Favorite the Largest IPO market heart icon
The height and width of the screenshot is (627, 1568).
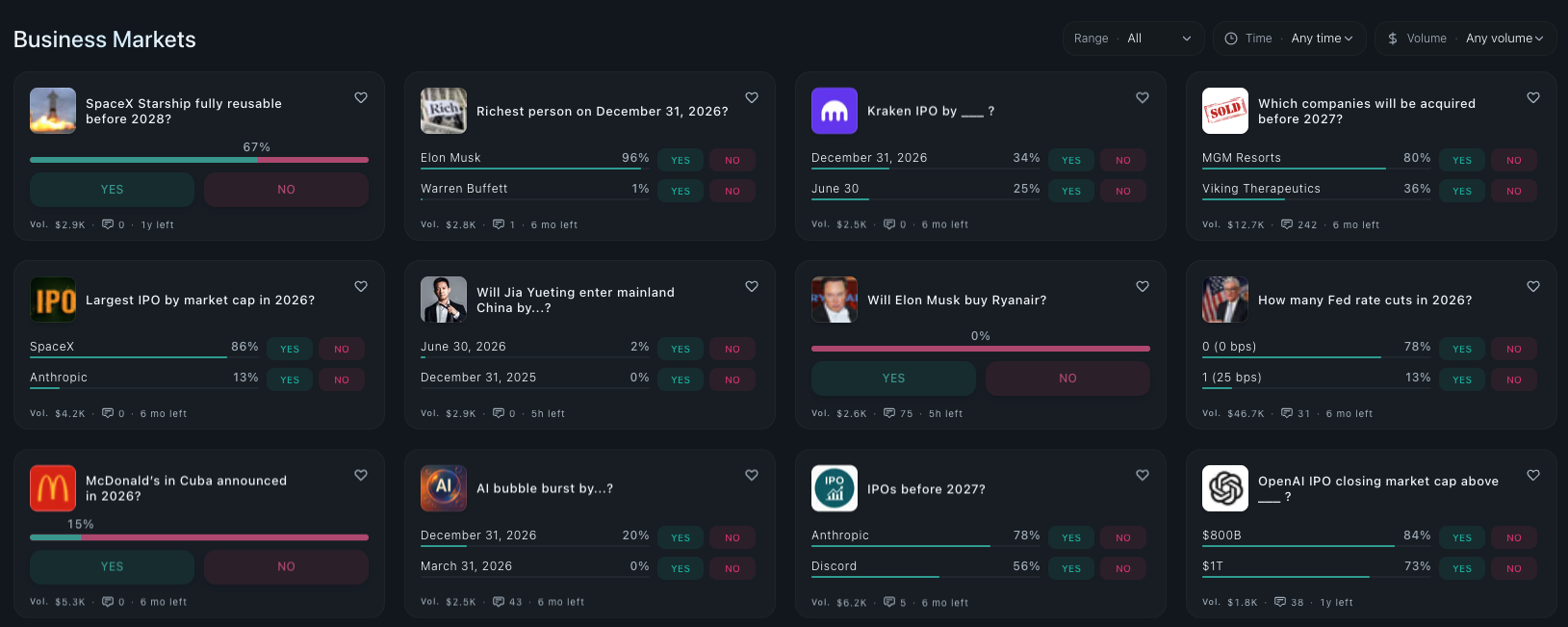[361, 286]
